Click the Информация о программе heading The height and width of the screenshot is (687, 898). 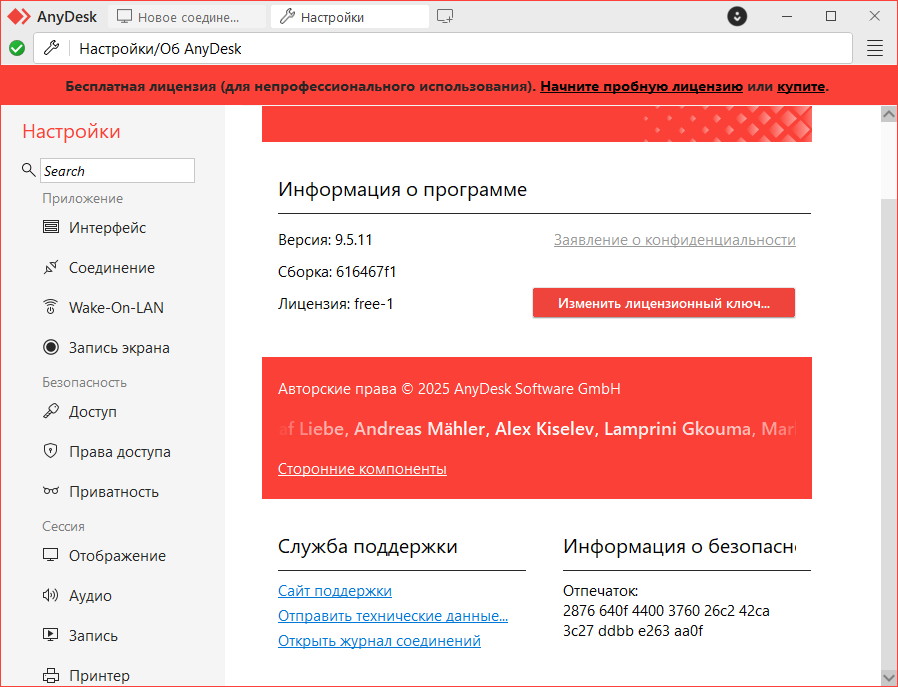tap(402, 189)
